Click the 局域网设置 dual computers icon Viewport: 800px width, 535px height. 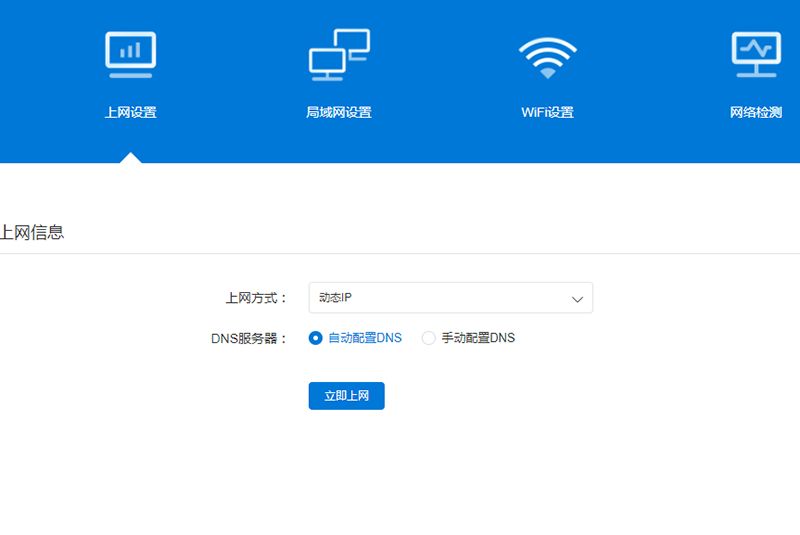[x=339, y=55]
